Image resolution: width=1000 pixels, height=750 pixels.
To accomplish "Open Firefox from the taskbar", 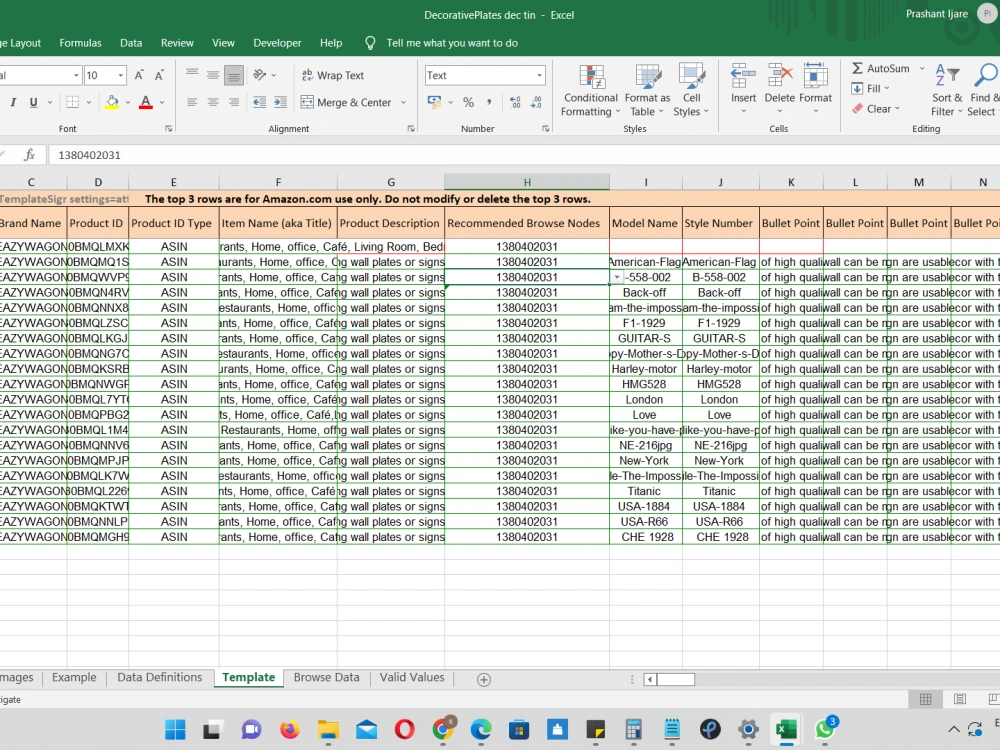I will (290, 729).
